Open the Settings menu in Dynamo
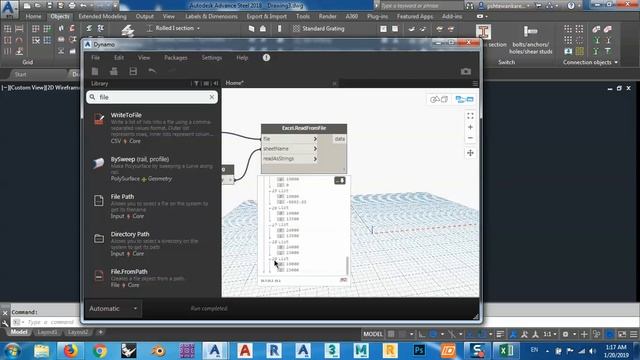This screenshot has width=640, height=360. tap(212, 58)
